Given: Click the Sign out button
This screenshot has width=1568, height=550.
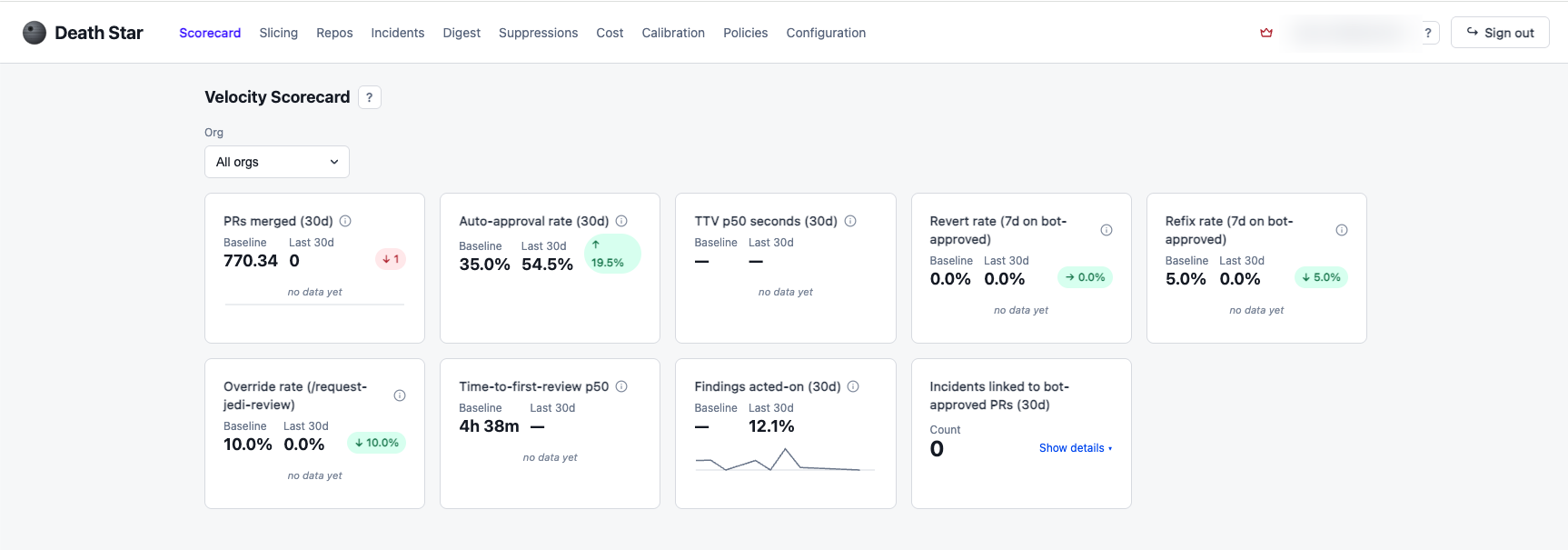Looking at the screenshot, I should point(1500,33).
